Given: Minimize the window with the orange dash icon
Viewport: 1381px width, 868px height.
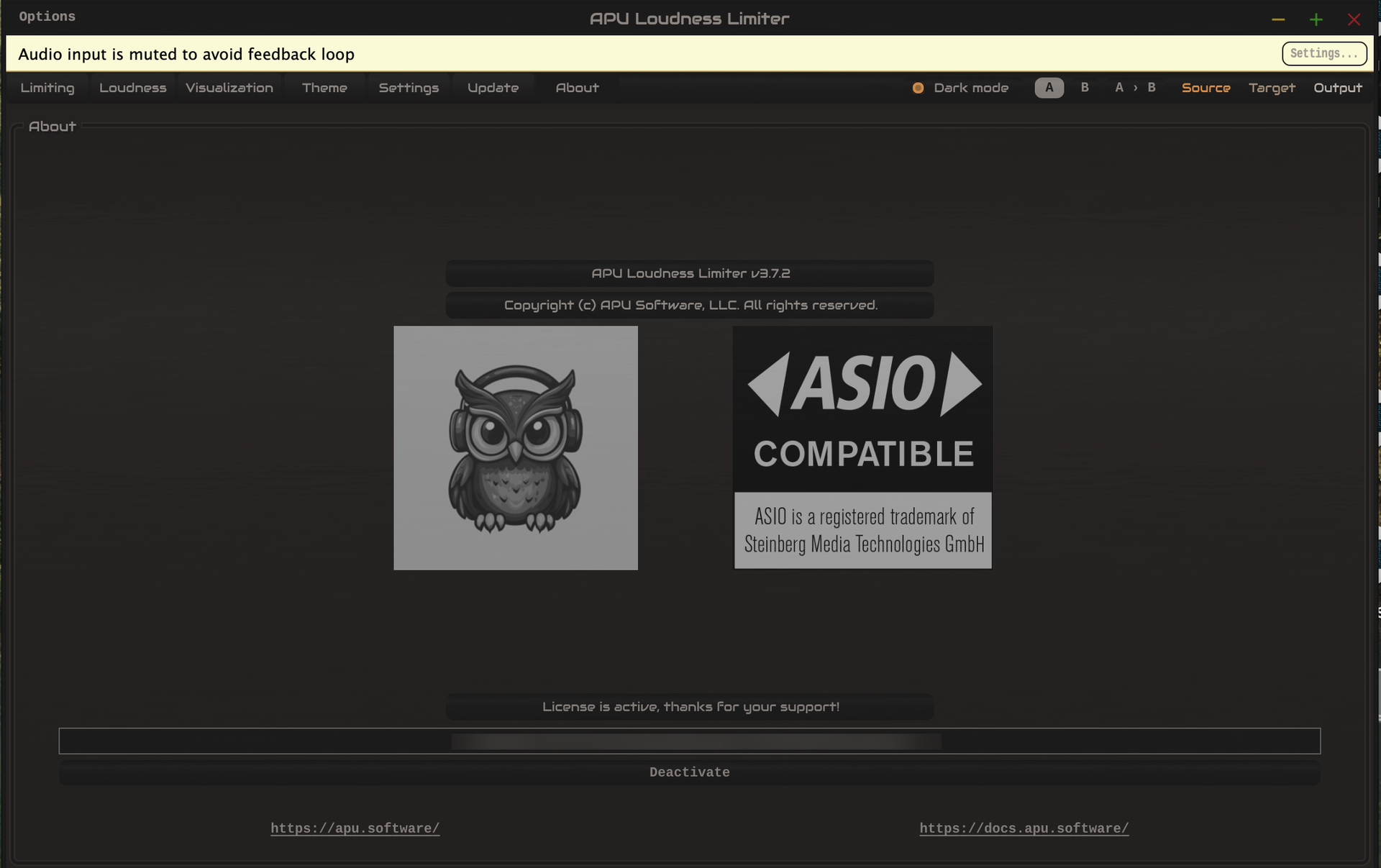Looking at the screenshot, I should [x=1278, y=19].
